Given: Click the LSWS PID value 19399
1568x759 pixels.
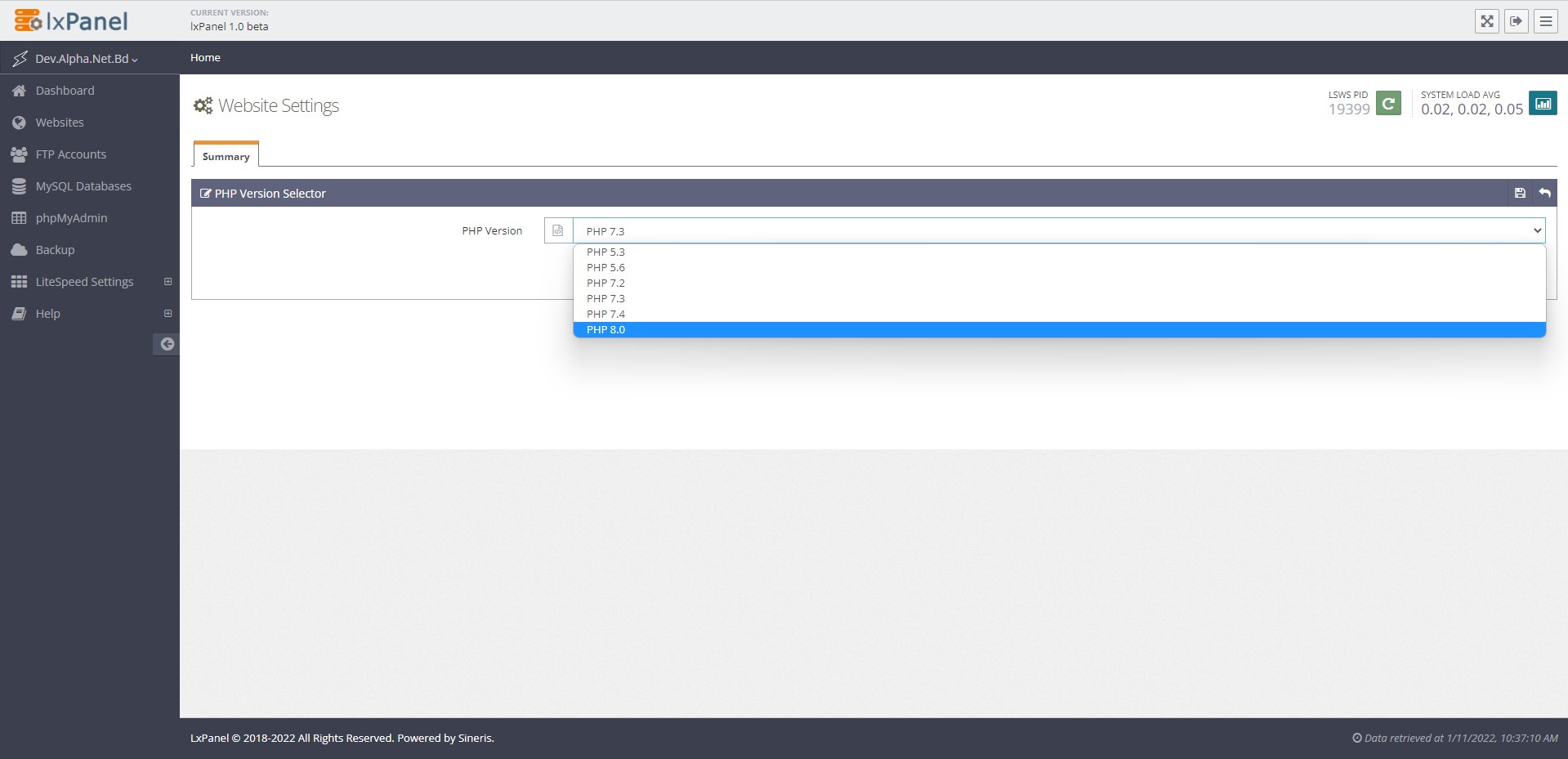Looking at the screenshot, I should coord(1349,109).
